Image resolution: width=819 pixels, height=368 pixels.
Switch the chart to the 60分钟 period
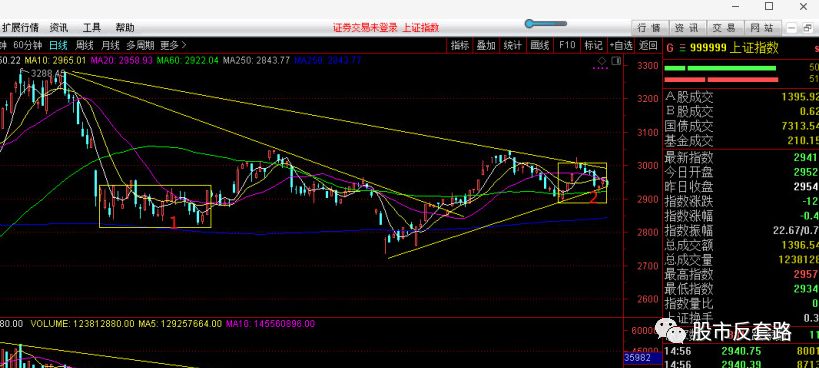click(27, 45)
